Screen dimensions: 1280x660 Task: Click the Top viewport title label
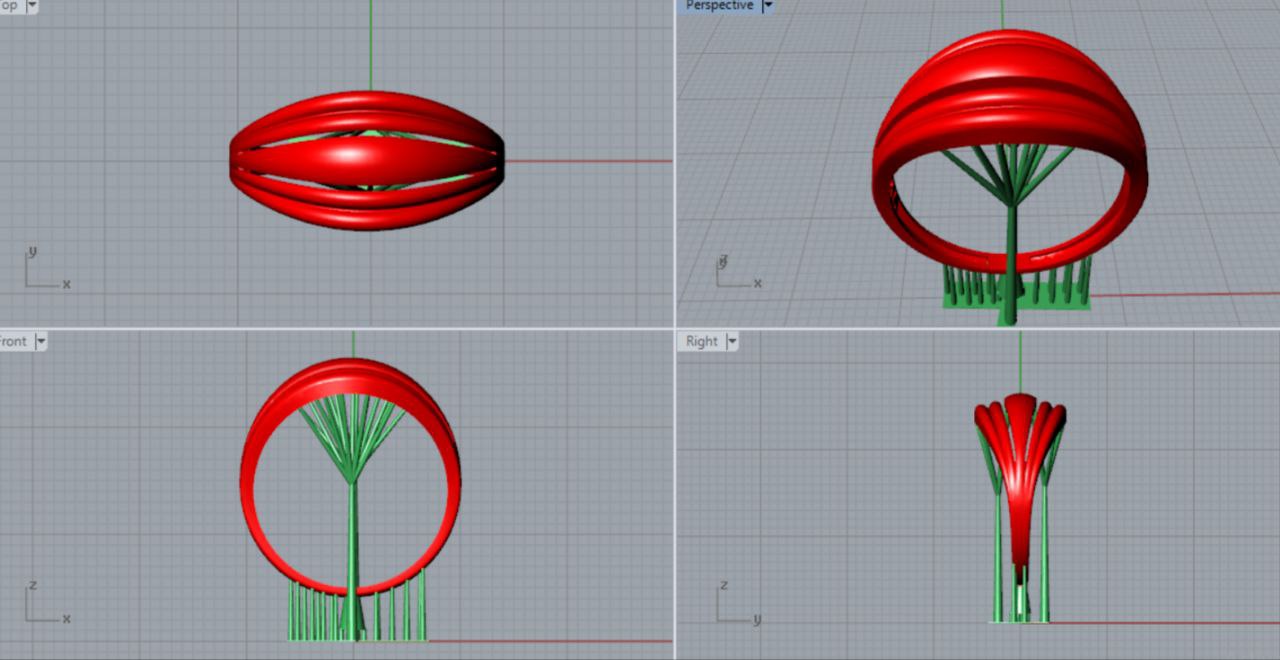tap(10, 6)
